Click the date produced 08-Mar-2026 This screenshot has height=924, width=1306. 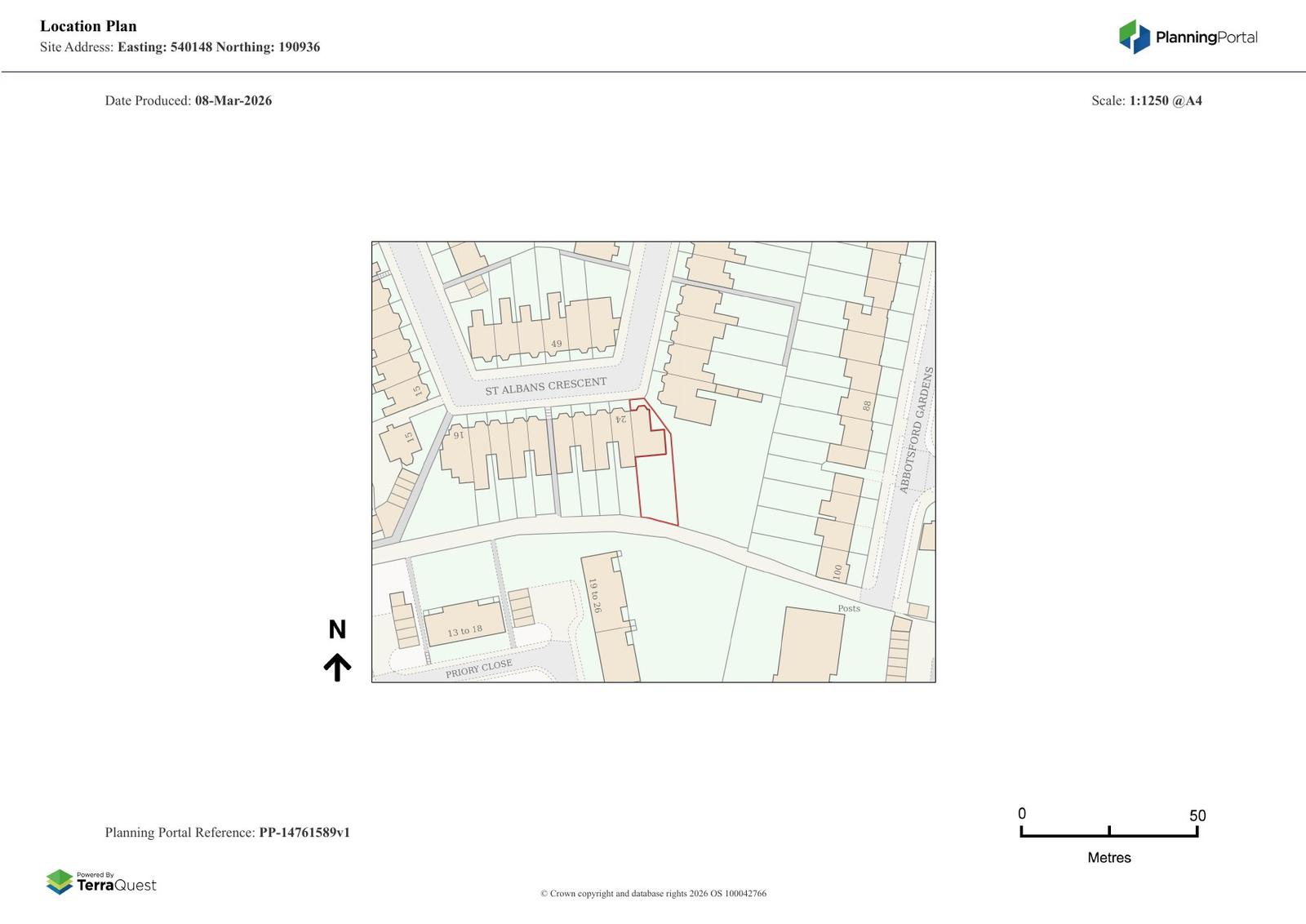tap(233, 100)
